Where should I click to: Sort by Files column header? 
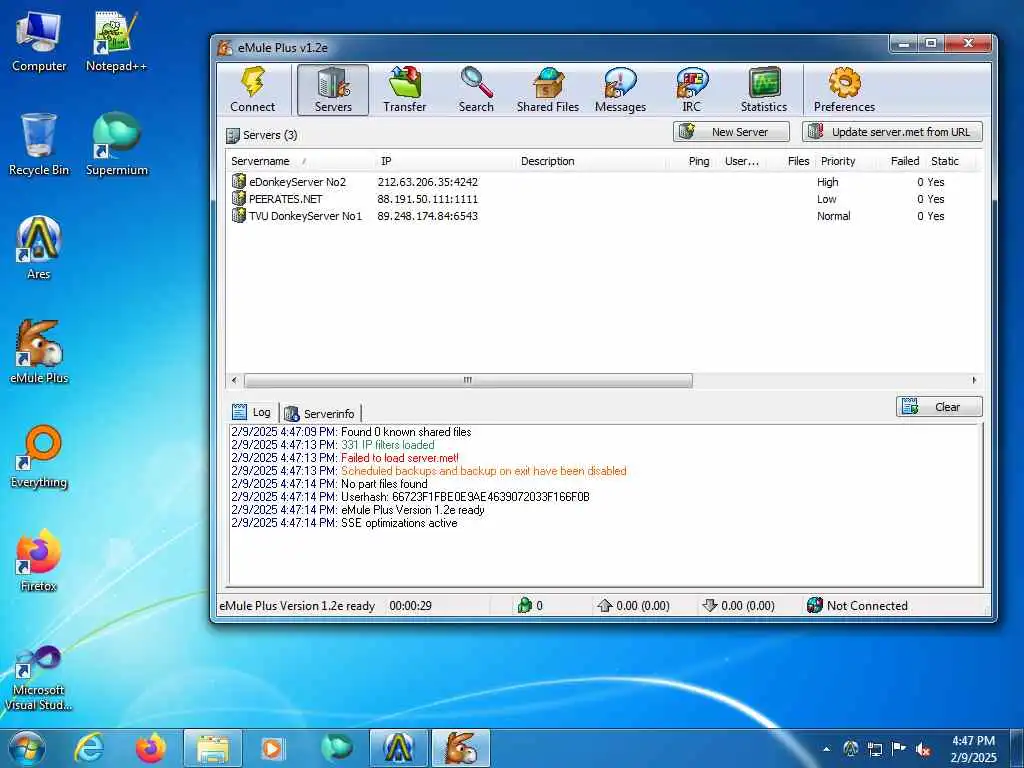(x=797, y=161)
